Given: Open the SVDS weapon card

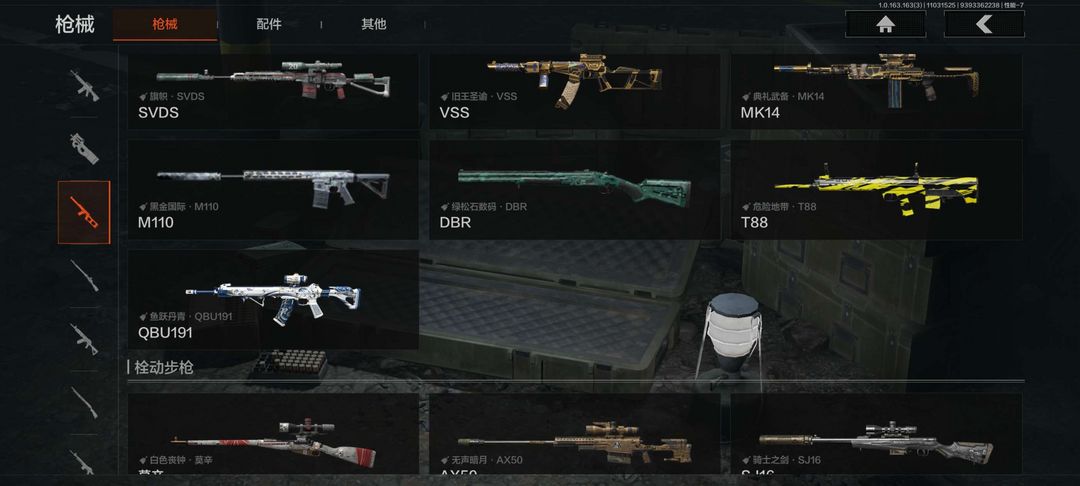Looking at the screenshot, I should pos(273,92).
